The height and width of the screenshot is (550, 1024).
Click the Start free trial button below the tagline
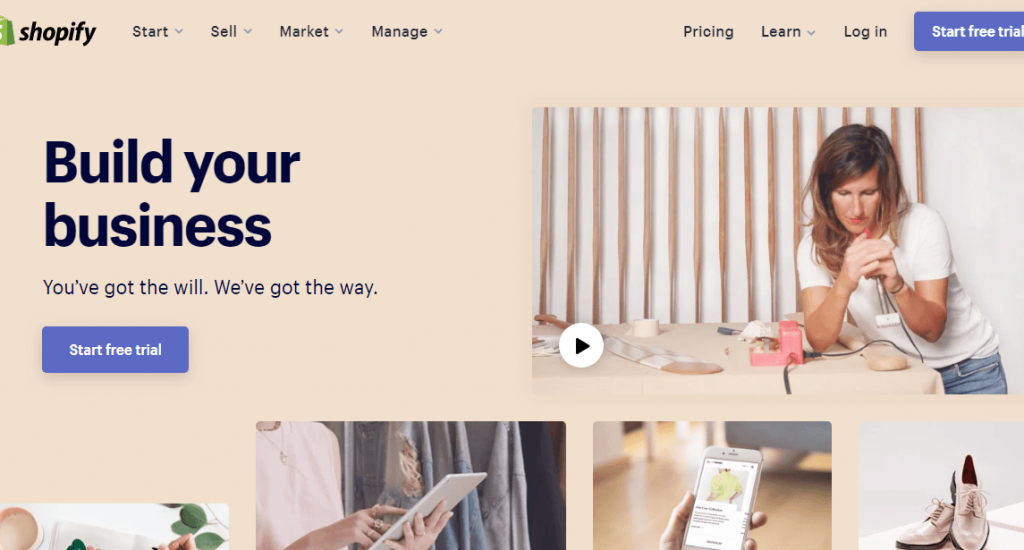[x=116, y=349]
